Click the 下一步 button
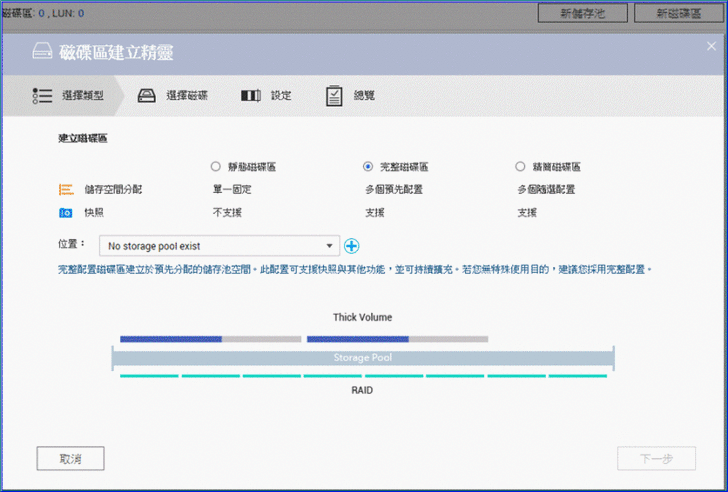This screenshot has width=728, height=492. click(x=656, y=459)
